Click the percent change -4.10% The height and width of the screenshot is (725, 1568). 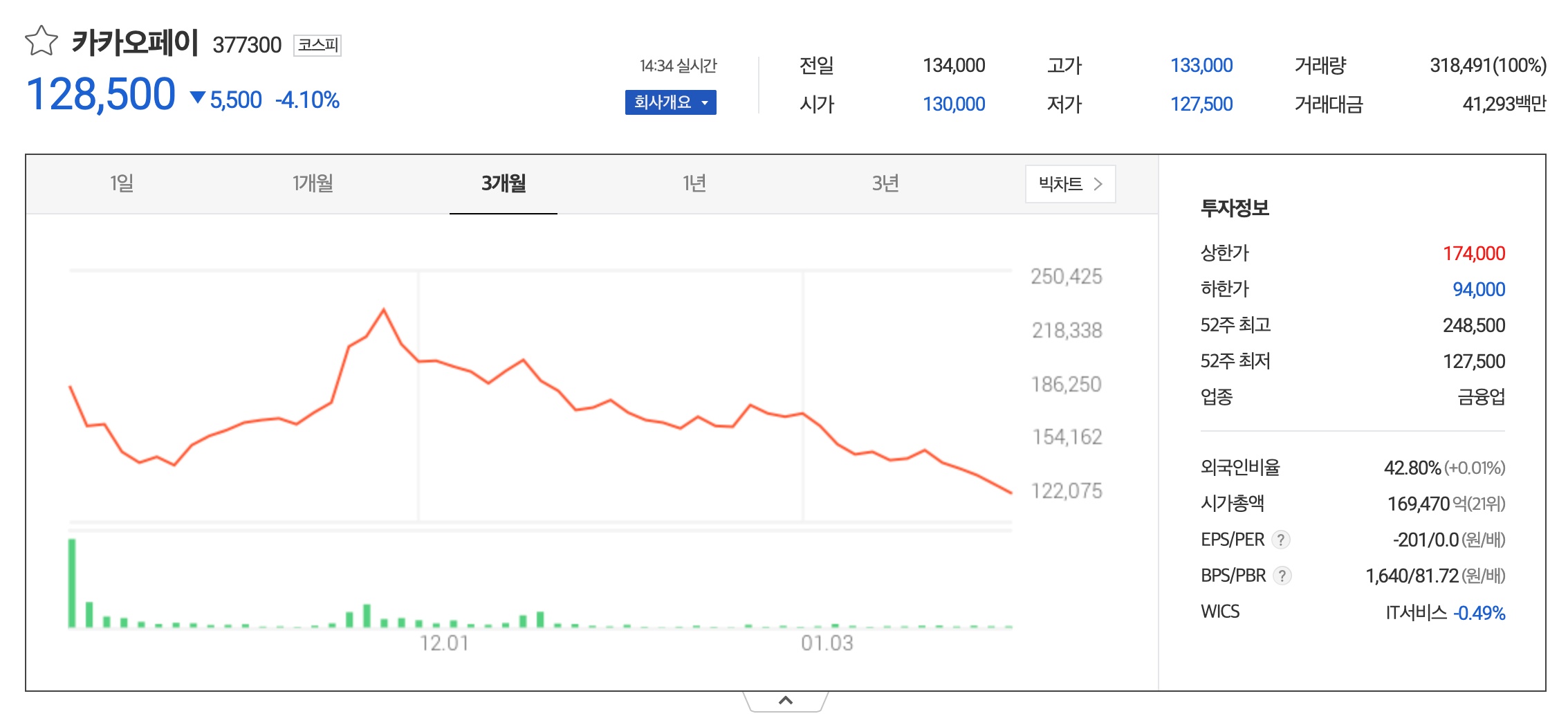pyautogui.click(x=307, y=100)
